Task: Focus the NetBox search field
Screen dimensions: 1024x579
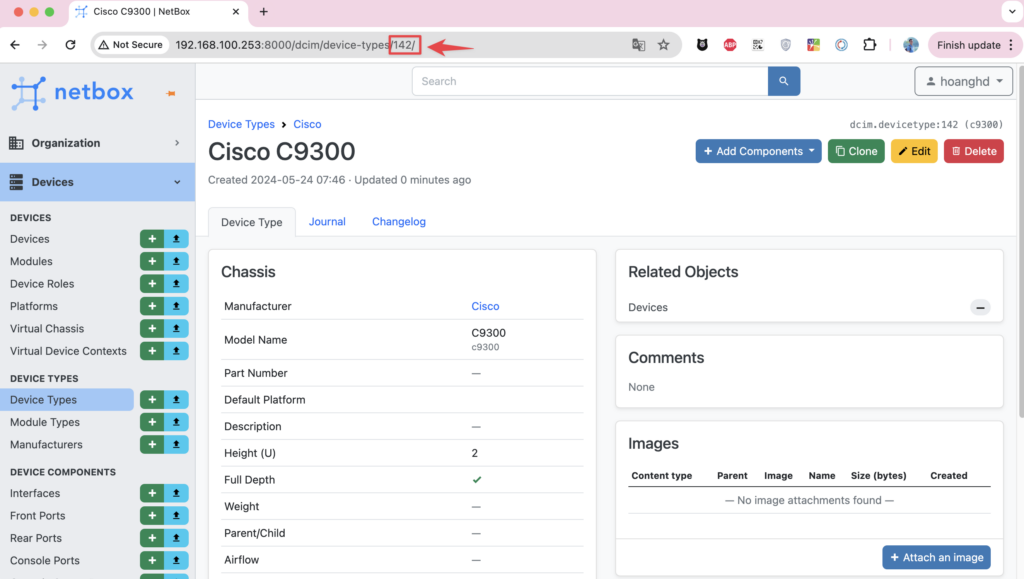Action: pos(590,81)
